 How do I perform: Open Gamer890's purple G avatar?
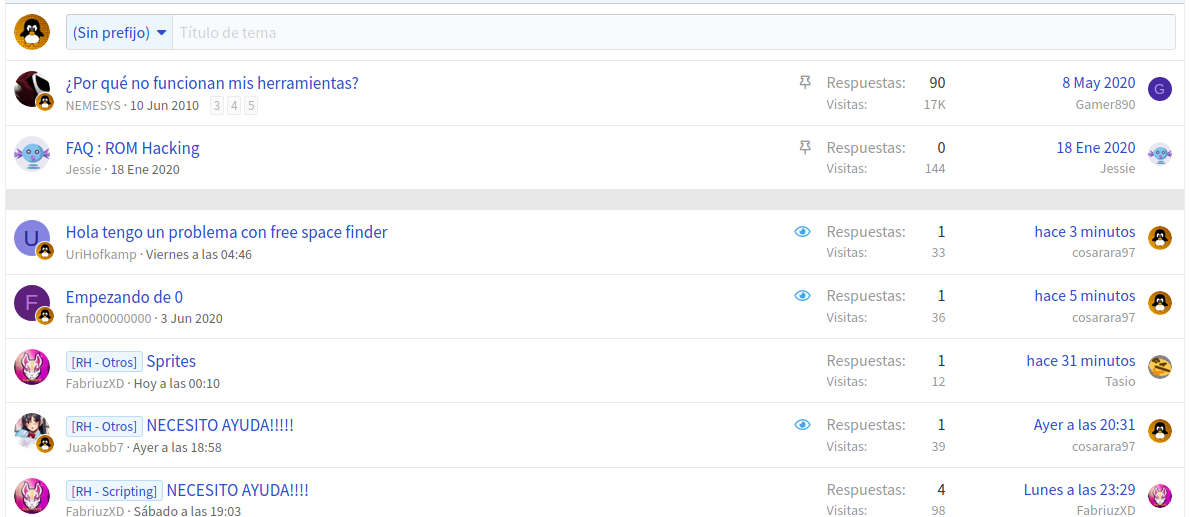[1159, 89]
